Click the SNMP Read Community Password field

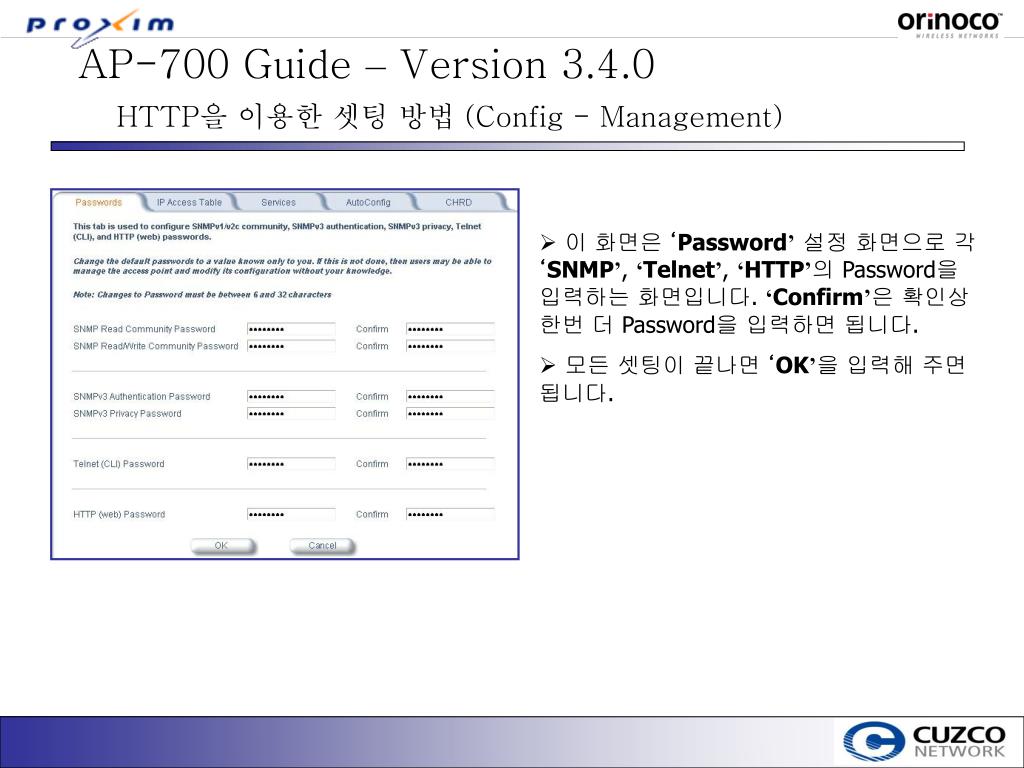tap(291, 329)
